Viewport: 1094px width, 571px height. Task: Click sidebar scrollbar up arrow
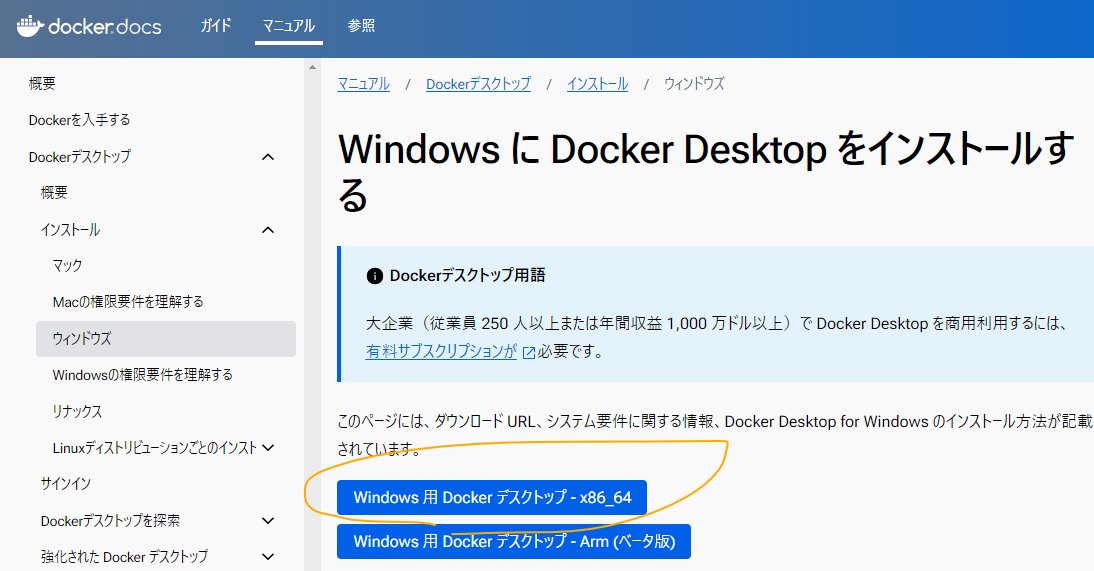pos(313,68)
